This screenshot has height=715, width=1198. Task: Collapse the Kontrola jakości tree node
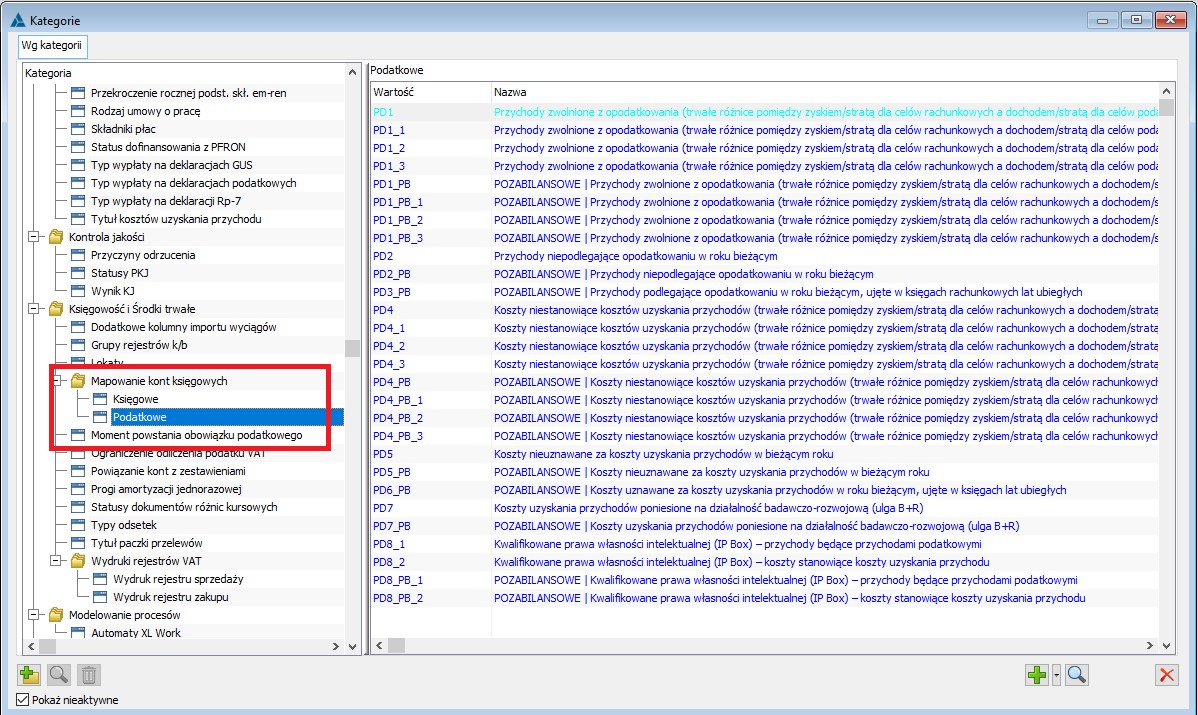[33, 237]
